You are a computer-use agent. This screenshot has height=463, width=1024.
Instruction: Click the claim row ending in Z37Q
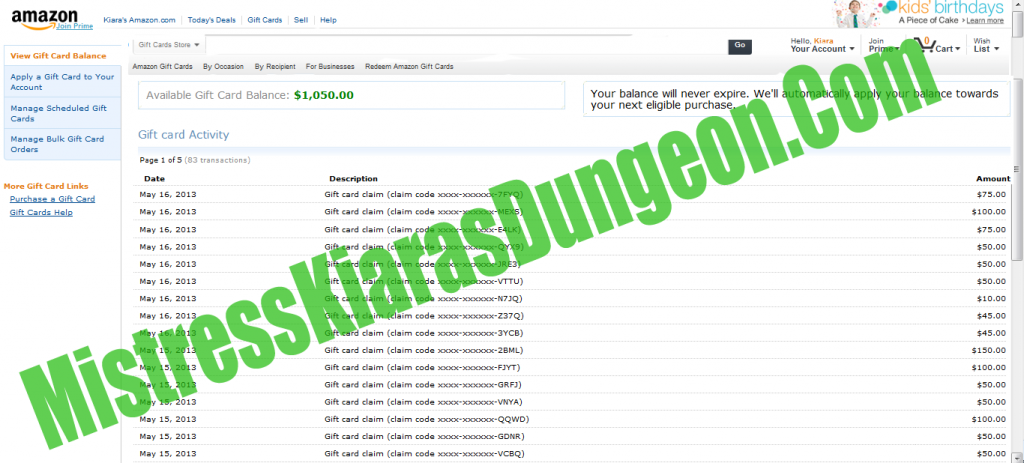pyautogui.click(x=573, y=316)
